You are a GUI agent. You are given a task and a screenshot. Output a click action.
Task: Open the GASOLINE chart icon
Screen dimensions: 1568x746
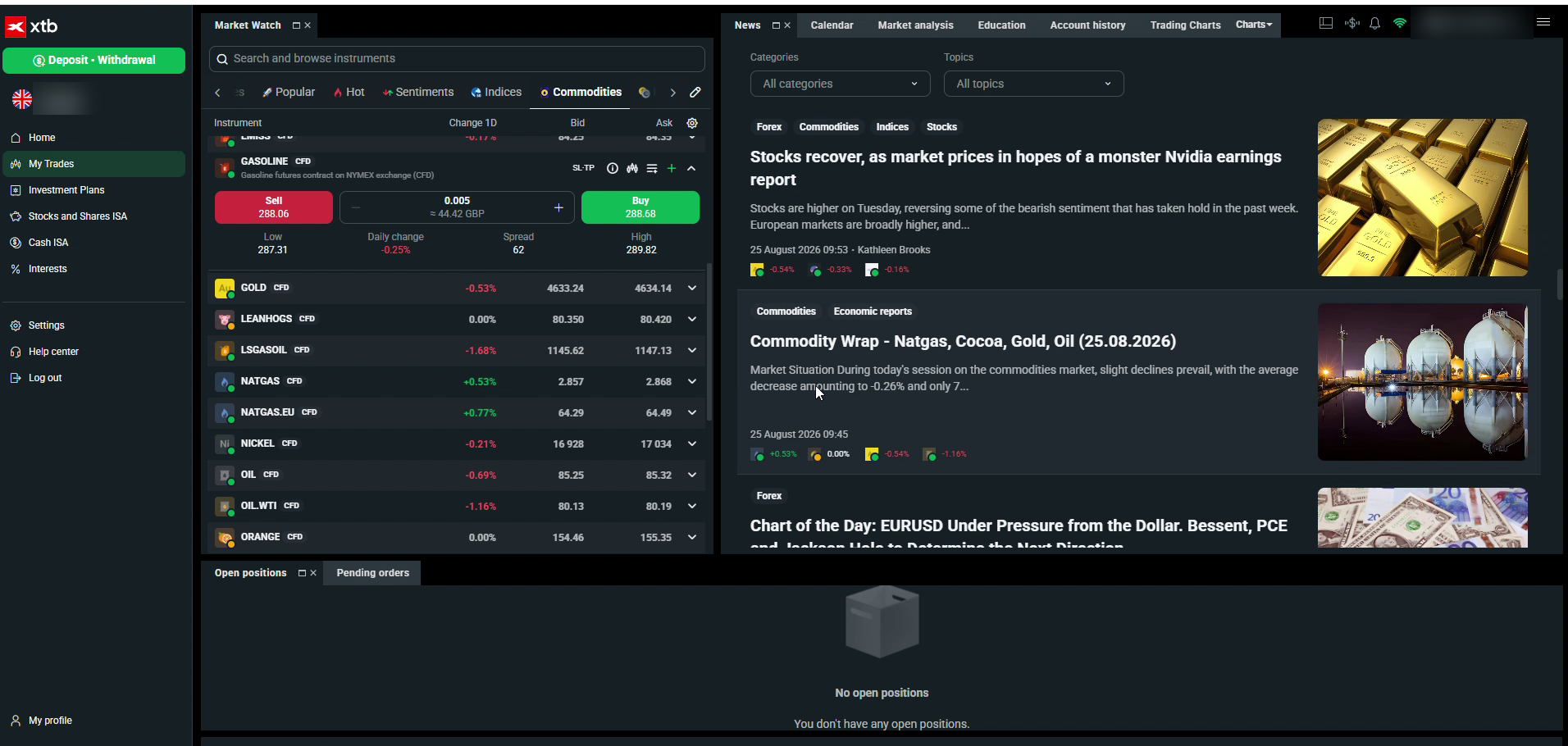(632, 168)
